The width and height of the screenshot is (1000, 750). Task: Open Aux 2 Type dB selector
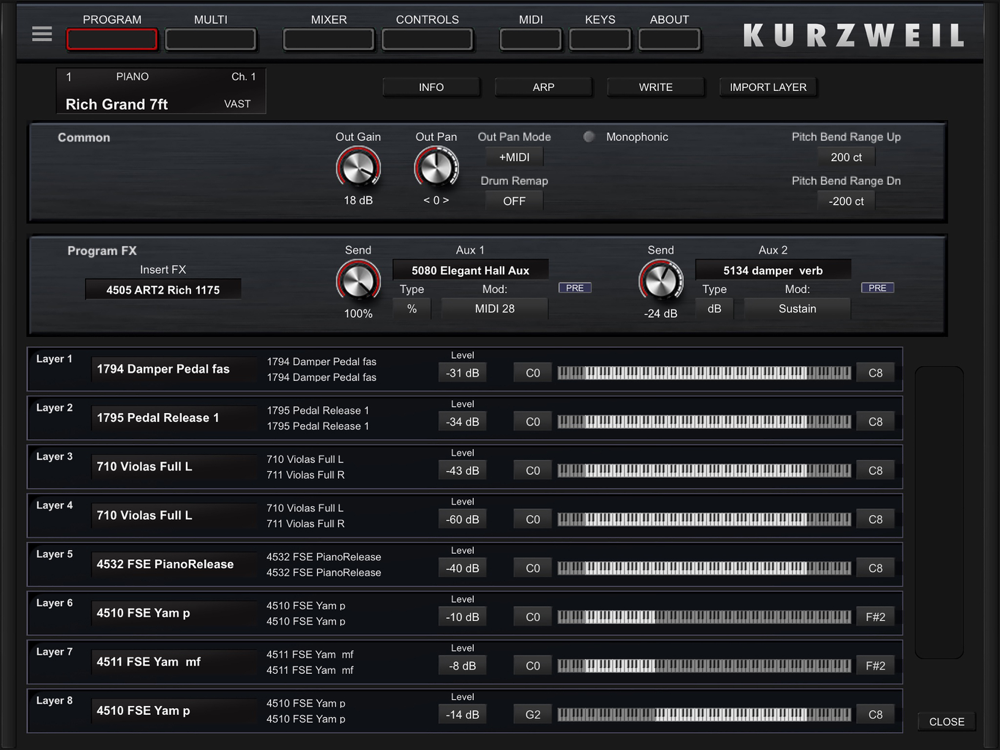coord(714,309)
